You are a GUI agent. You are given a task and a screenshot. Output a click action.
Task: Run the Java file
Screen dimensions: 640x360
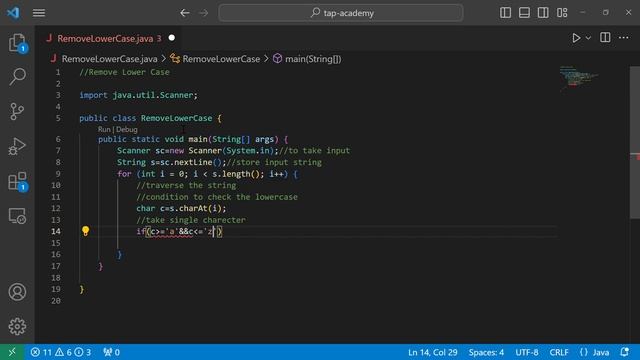[576, 38]
